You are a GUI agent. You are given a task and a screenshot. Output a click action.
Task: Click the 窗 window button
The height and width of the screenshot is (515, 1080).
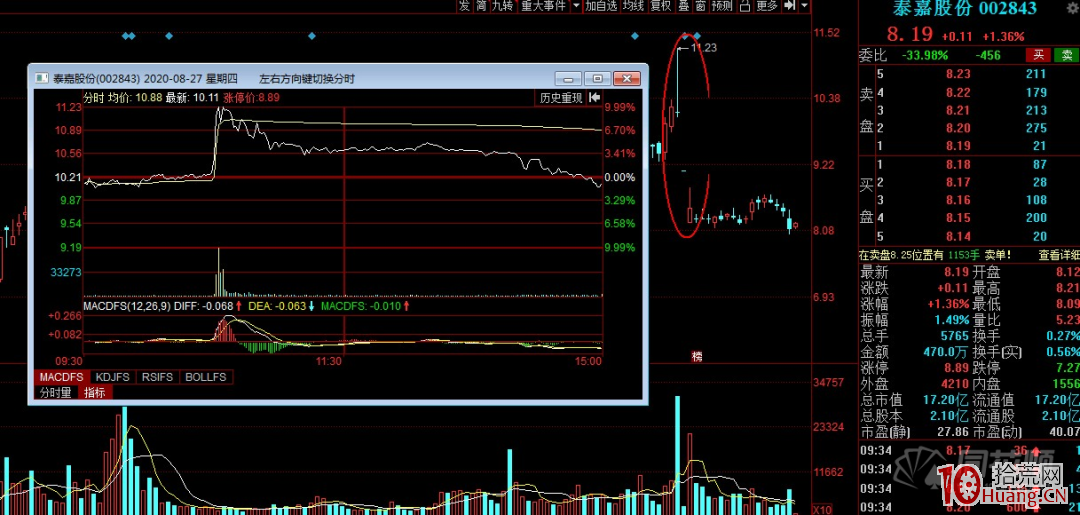click(700, 6)
